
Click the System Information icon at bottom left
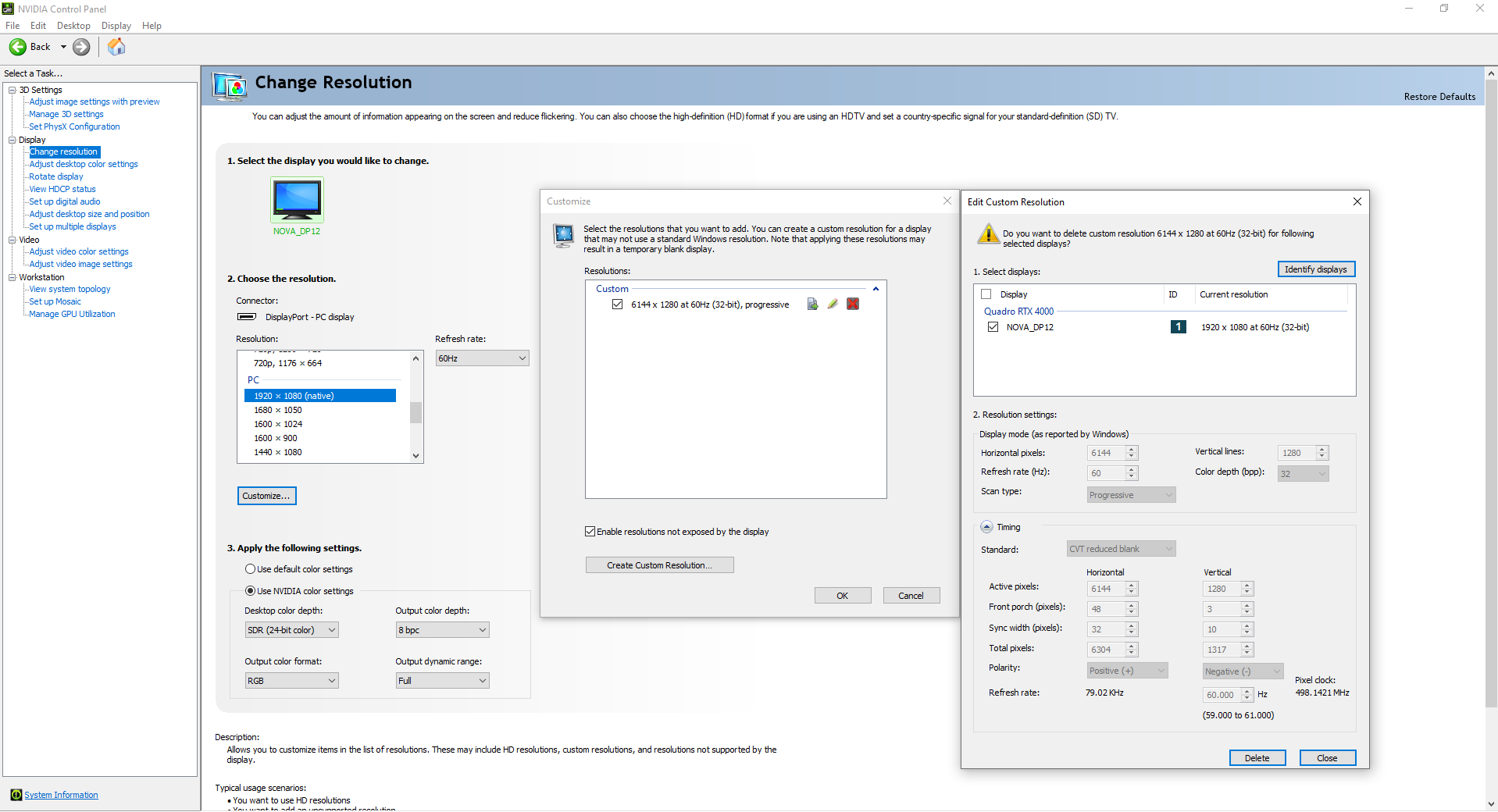(16, 794)
